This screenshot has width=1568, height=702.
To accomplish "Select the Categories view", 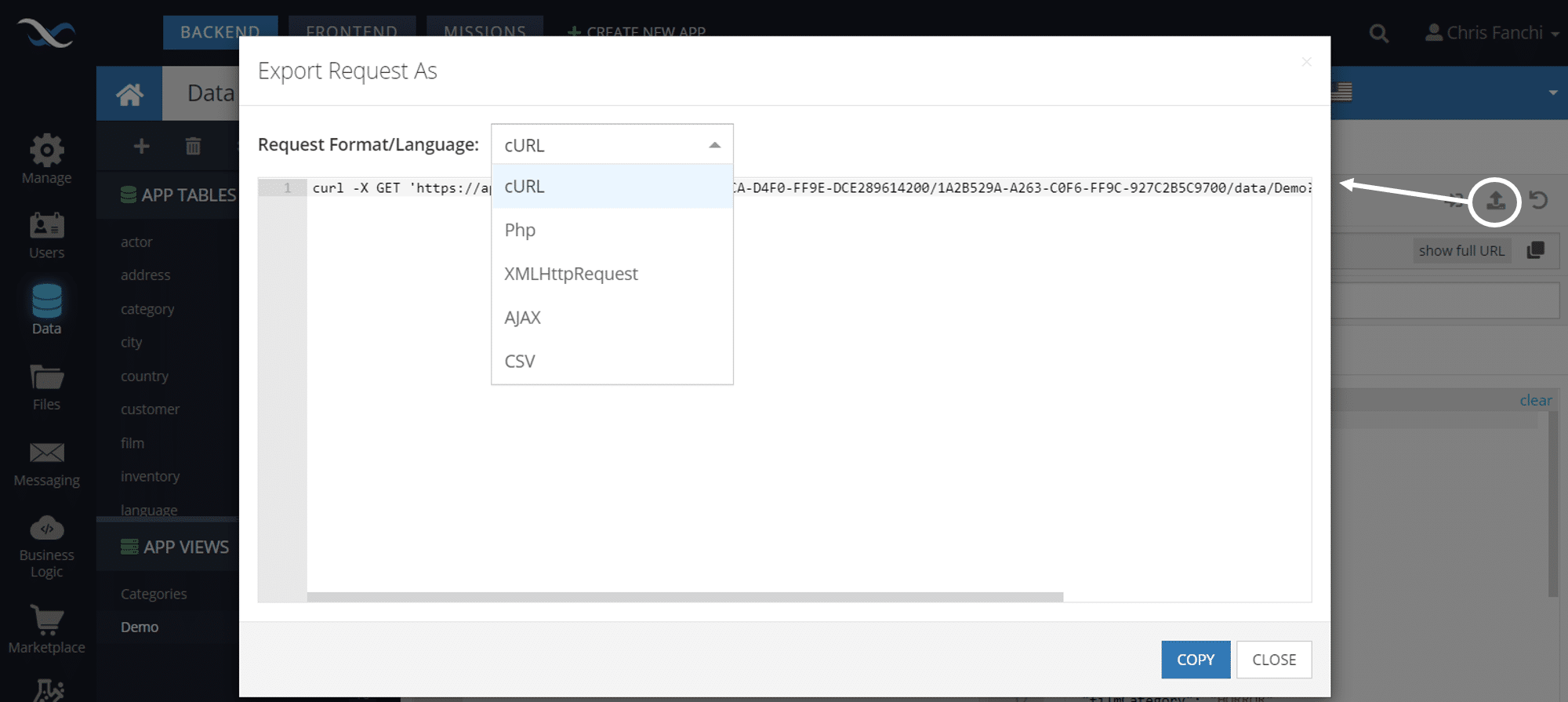I will pyautogui.click(x=154, y=594).
